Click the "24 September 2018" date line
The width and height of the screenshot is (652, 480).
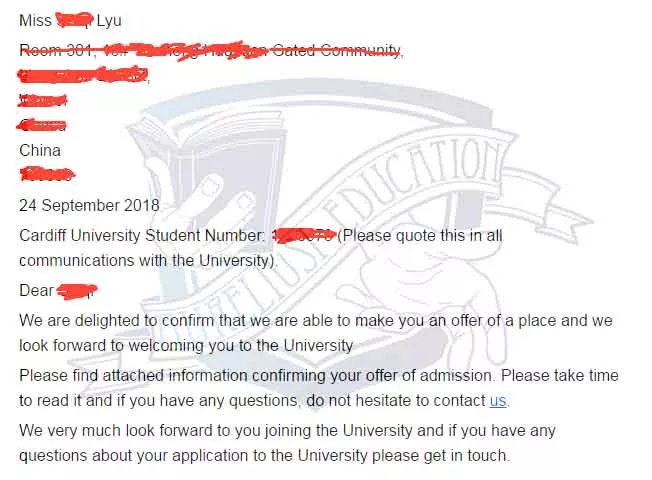click(89, 205)
